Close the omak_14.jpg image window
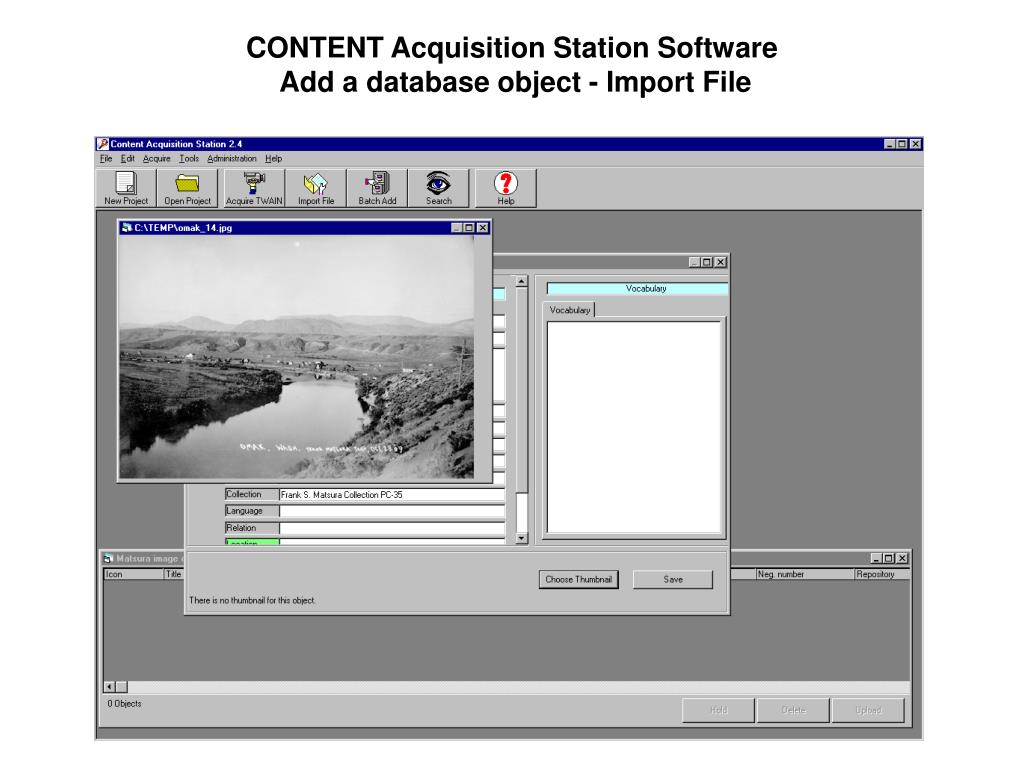Screen dimensions: 1024x768 483,228
